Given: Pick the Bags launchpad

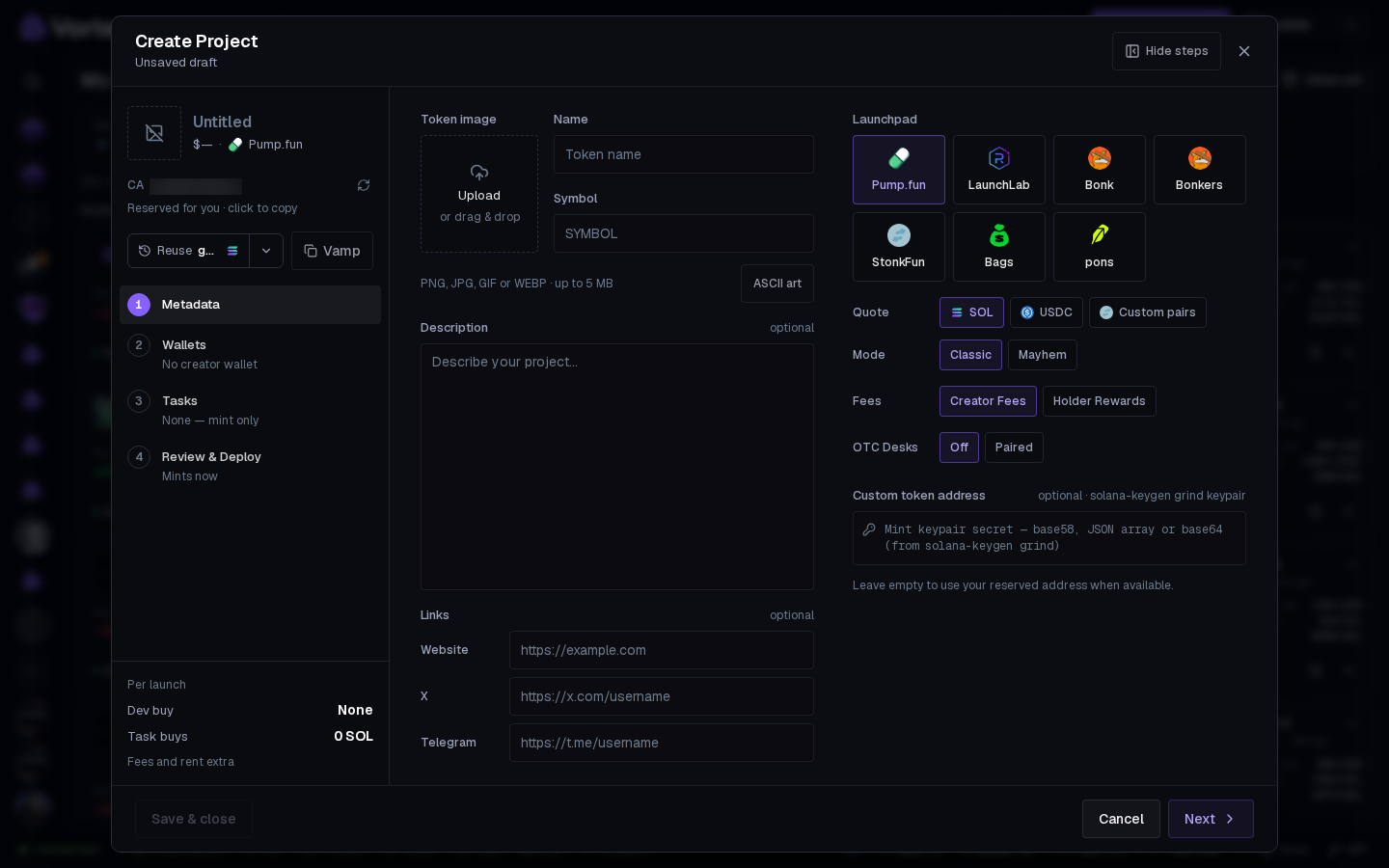Looking at the screenshot, I should pyautogui.click(x=998, y=247).
